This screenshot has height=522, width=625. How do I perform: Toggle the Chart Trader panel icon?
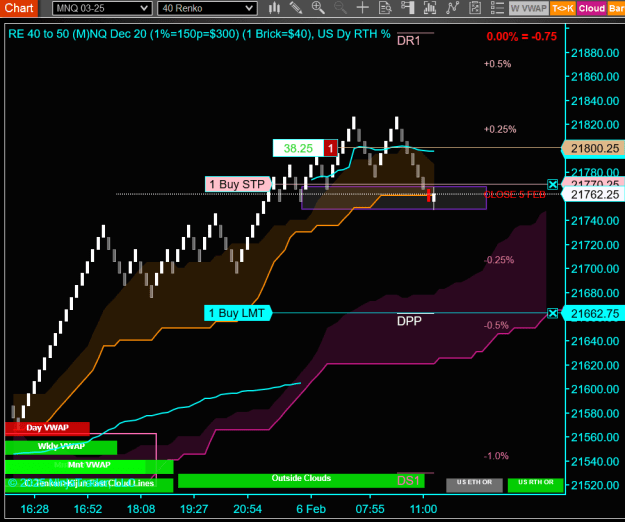(407, 8)
